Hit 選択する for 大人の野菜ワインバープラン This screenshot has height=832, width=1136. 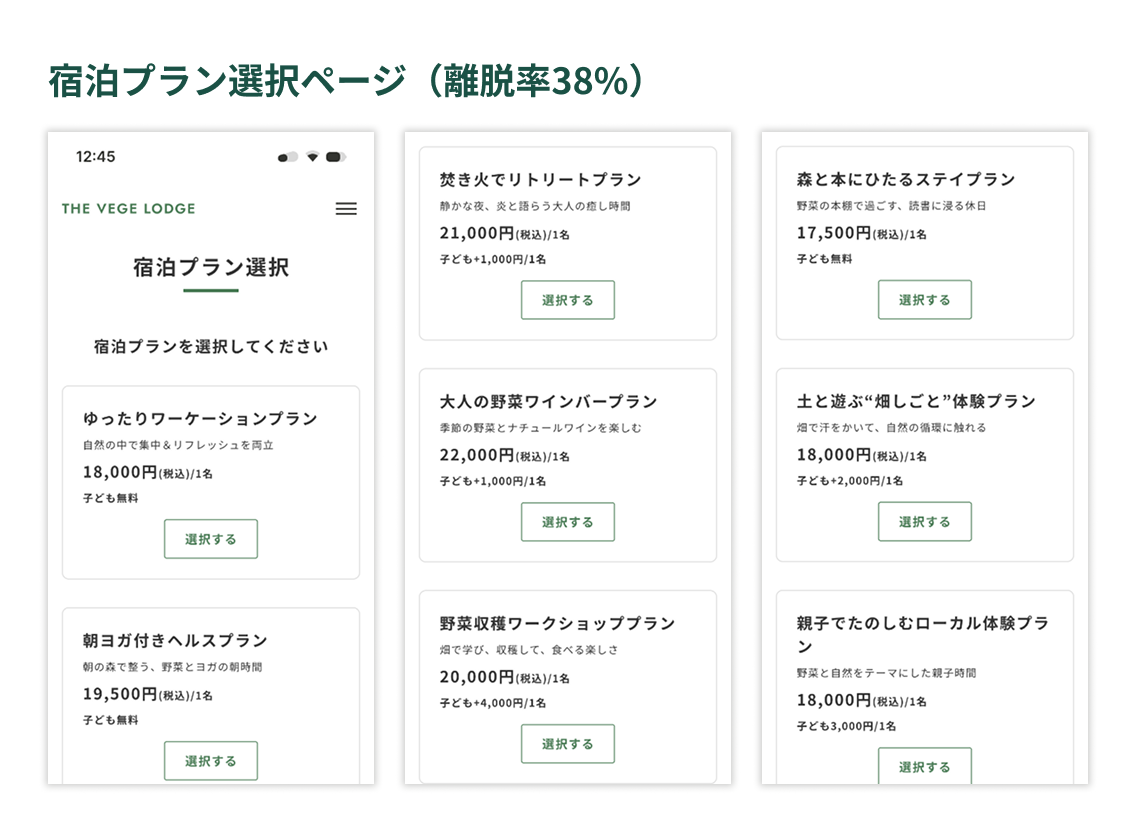[x=568, y=522]
